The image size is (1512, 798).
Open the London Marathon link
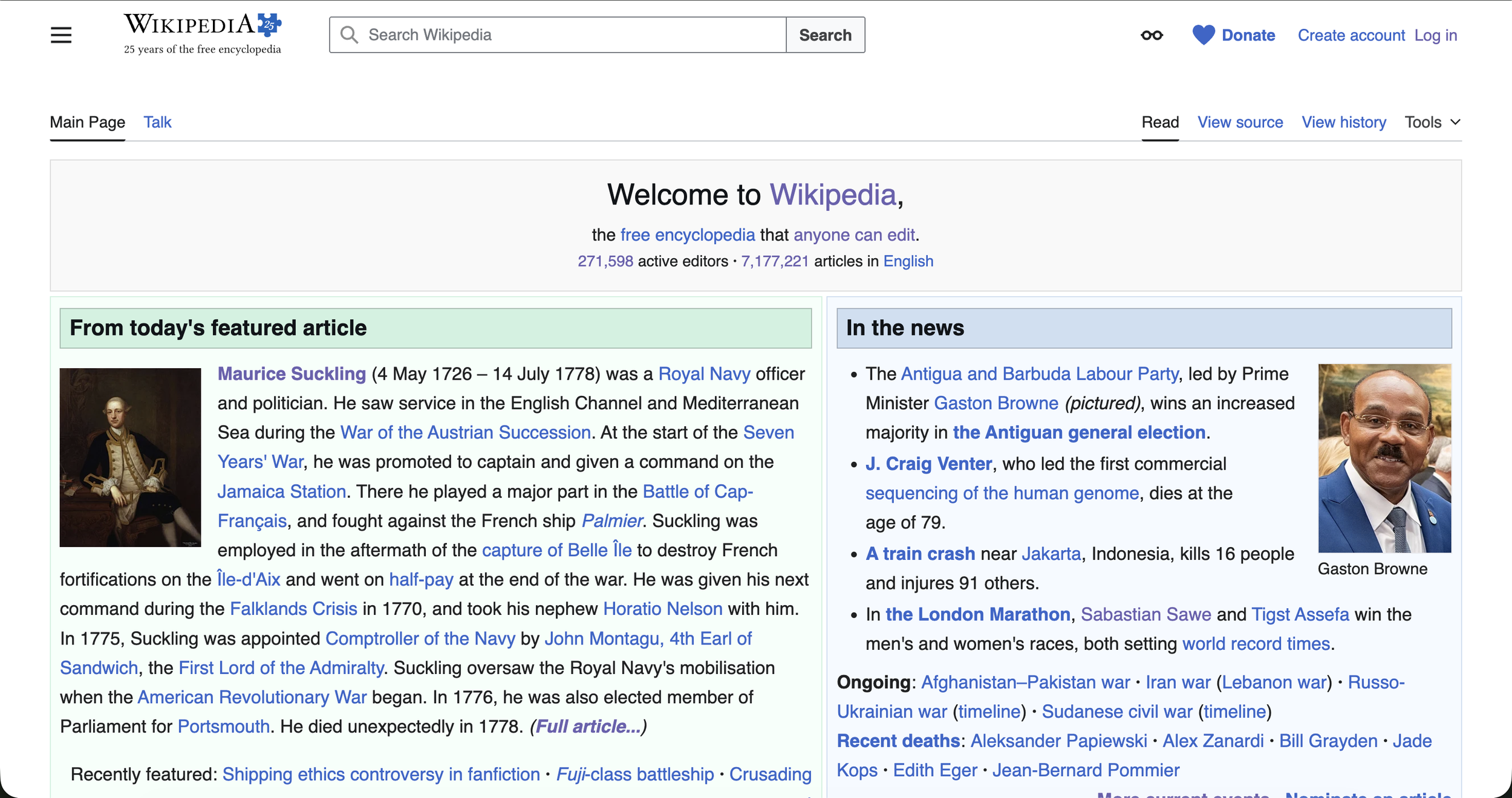978,614
